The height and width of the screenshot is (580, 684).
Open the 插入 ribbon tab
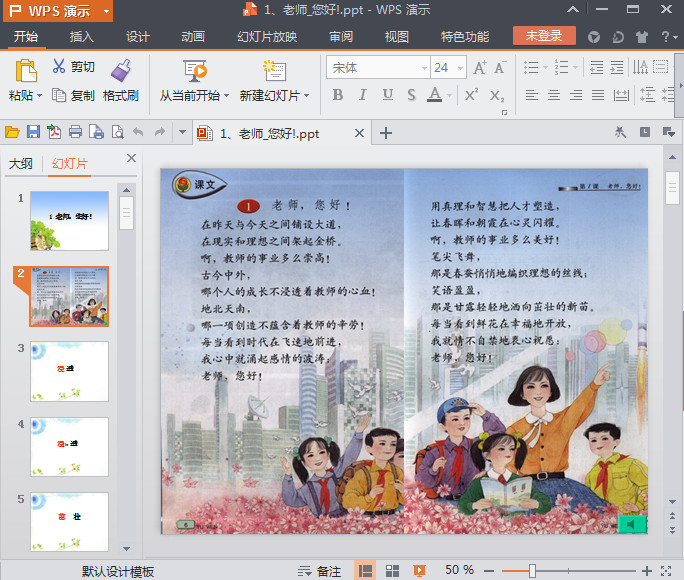[81, 37]
